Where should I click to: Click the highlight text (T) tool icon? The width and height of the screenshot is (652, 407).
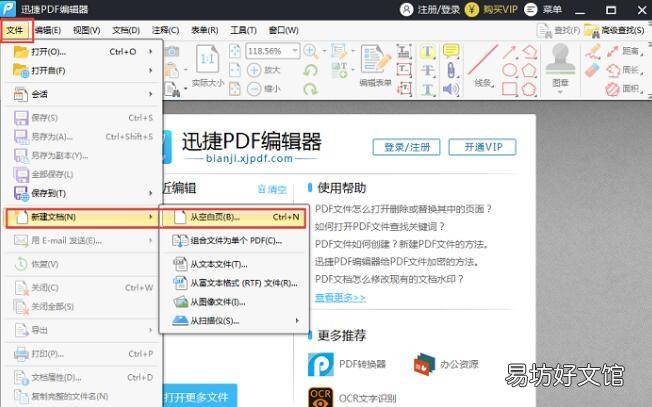tap(427, 51)
